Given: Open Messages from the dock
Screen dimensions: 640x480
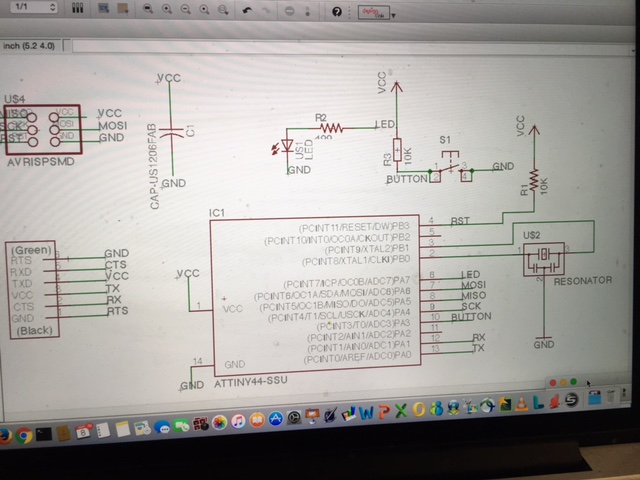Looking at the screenshot, I should click(162, 427).
